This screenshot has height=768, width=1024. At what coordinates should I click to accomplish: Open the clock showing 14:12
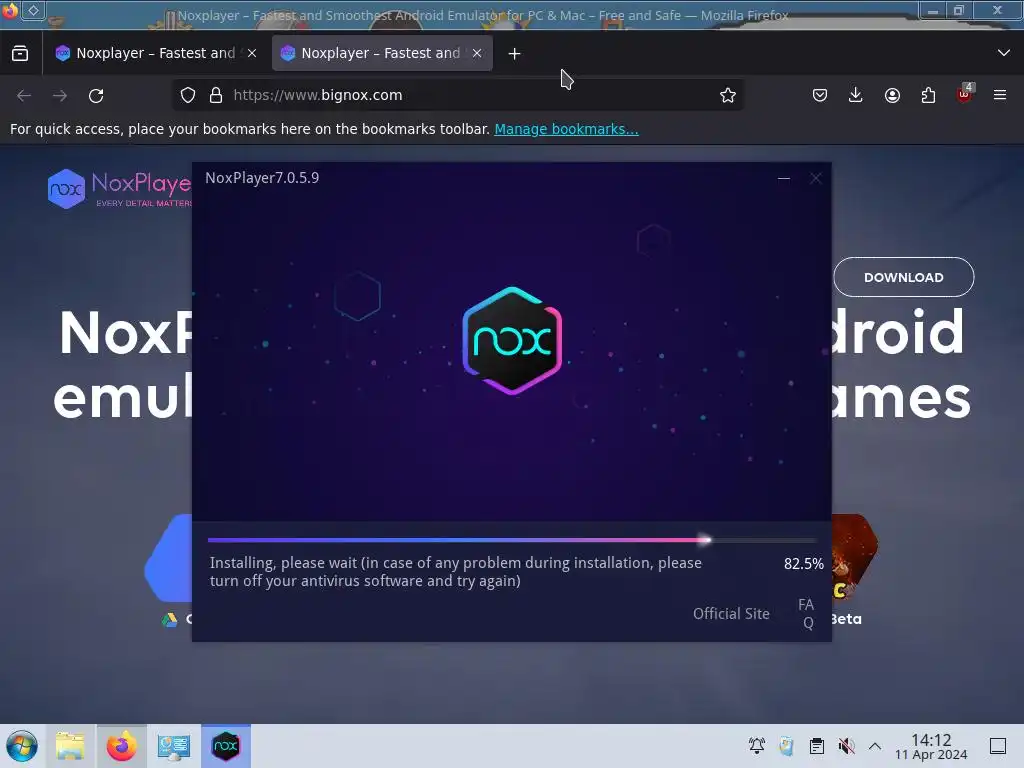pyautogui.click(x=931, y=746)
